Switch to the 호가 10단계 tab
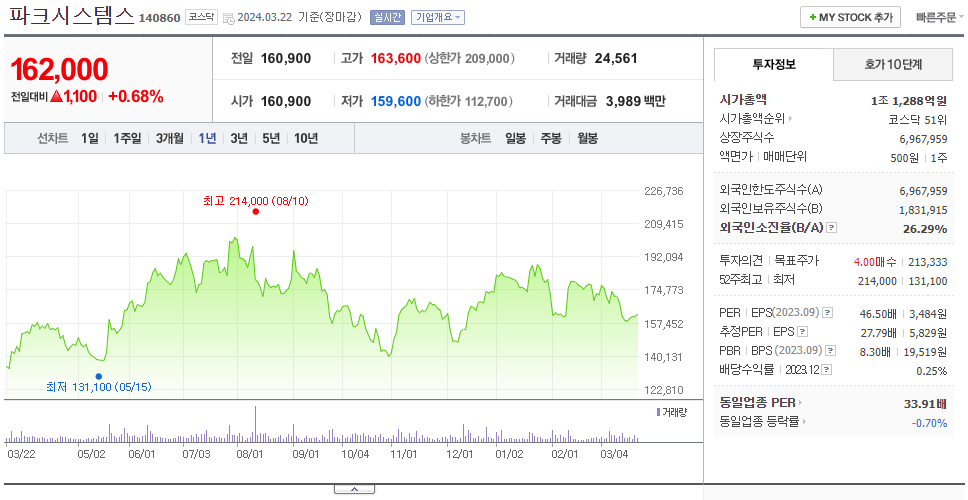Viewport: 968px width, 500px height. pyautogui.click(x=893, y=64)
